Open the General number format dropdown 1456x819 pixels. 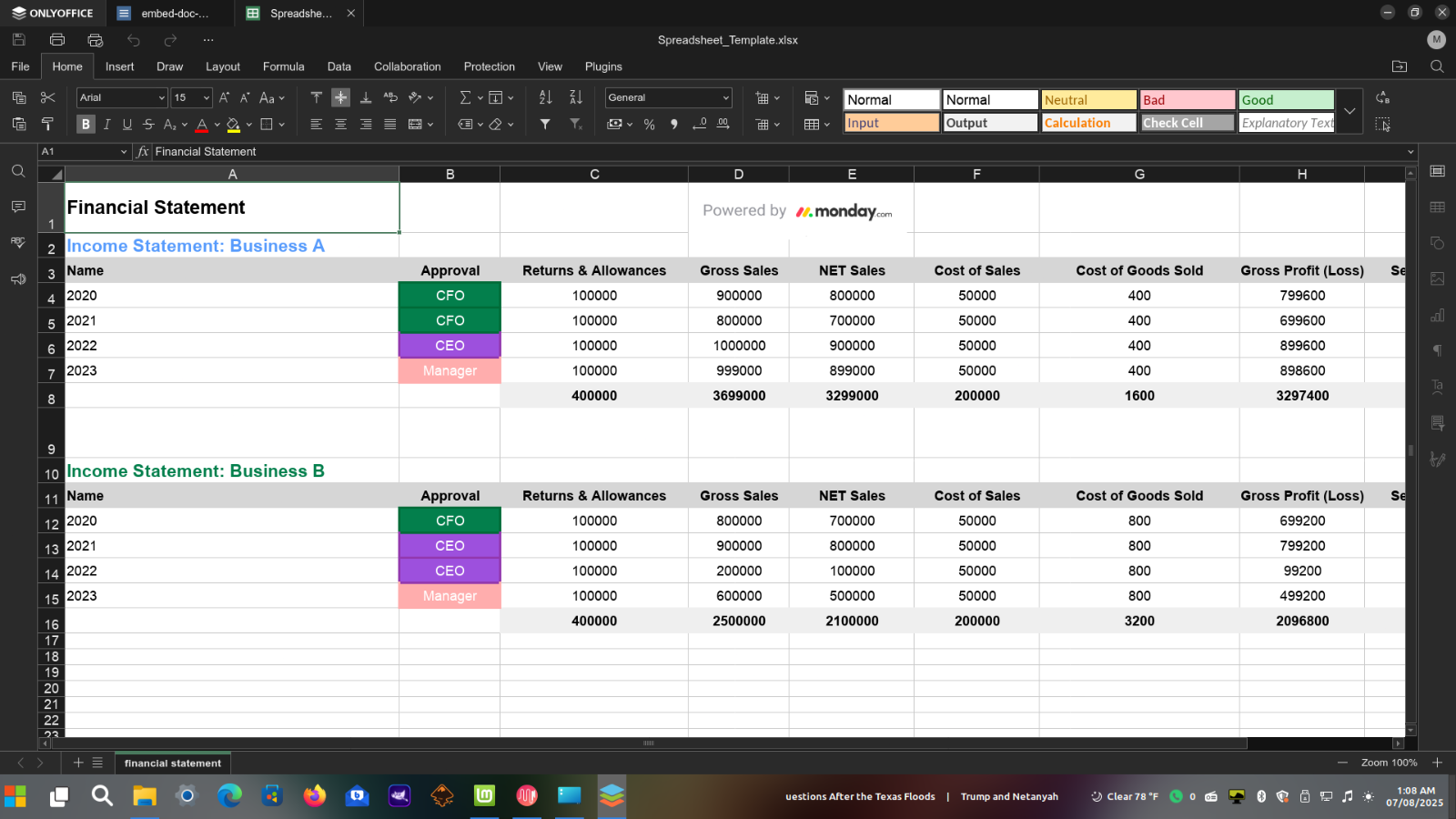point(725,98)
